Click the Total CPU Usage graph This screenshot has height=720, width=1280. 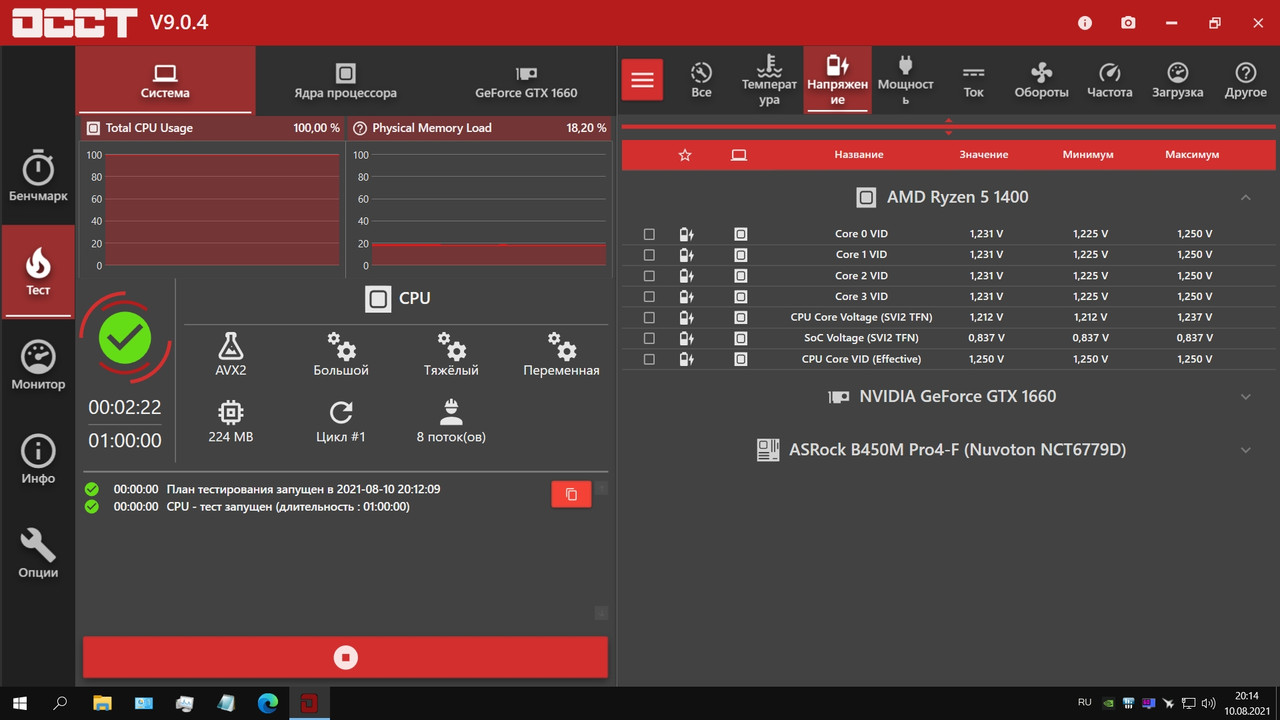222,210
